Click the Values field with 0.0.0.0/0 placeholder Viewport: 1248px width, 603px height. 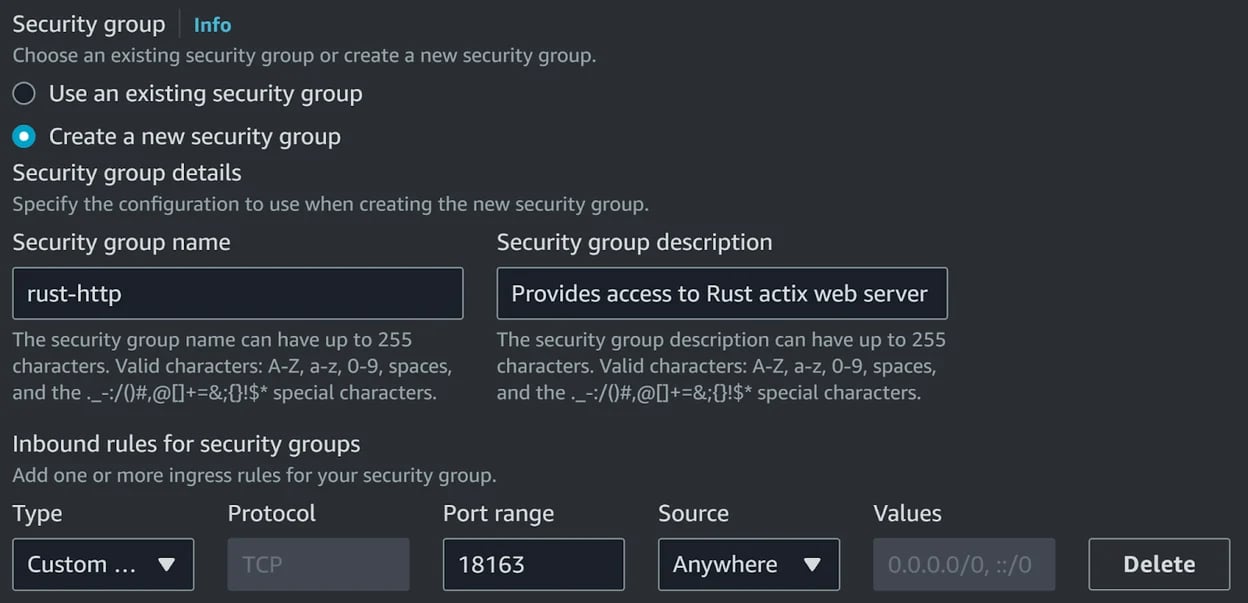coord(963,564)
